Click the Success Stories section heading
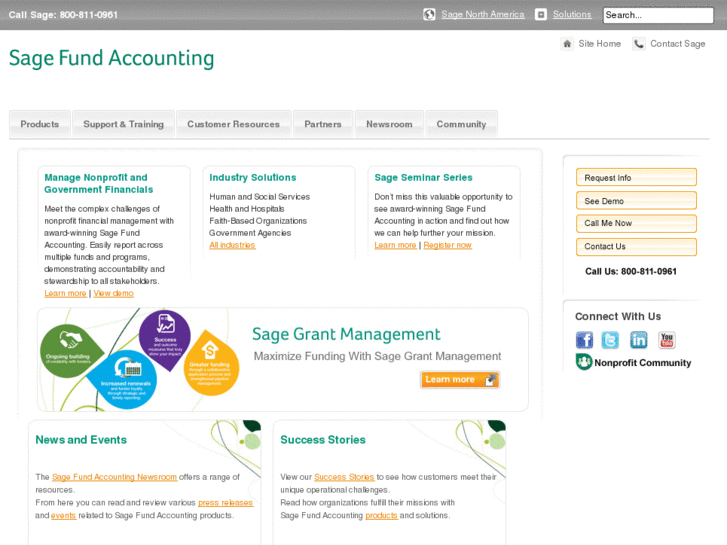727x545 pixels. 323,440
